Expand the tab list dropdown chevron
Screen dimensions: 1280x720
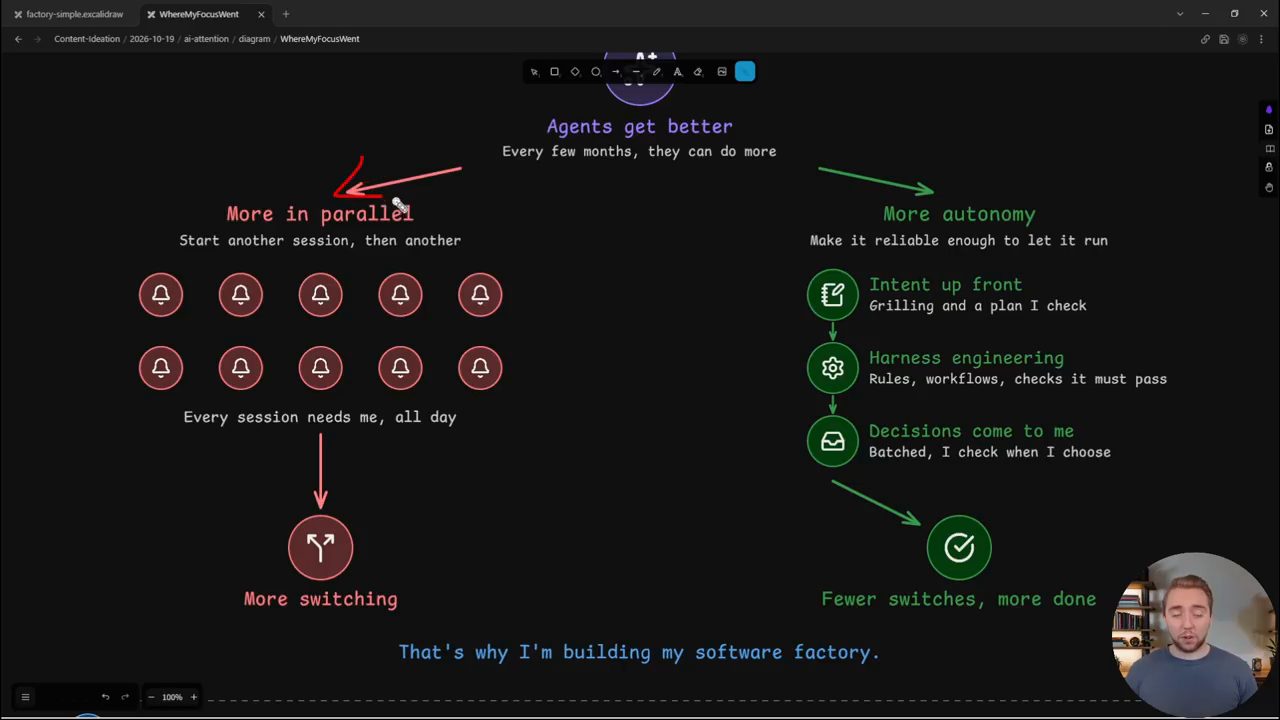coord(1180,14)
